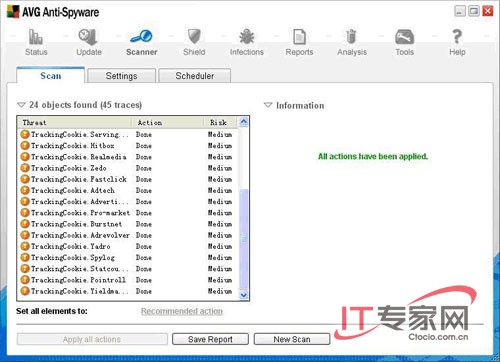Screen dimensions: 500x362
Task: Open the Status section icon
Action: 36,37
